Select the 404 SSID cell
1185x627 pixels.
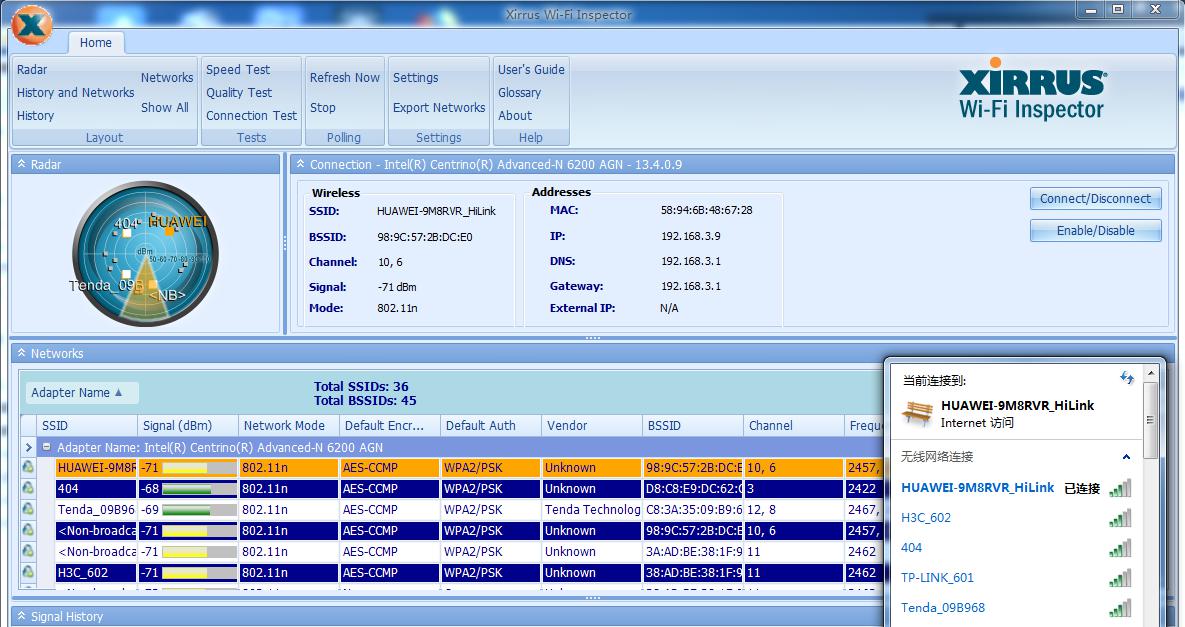[x=96, y=489]
